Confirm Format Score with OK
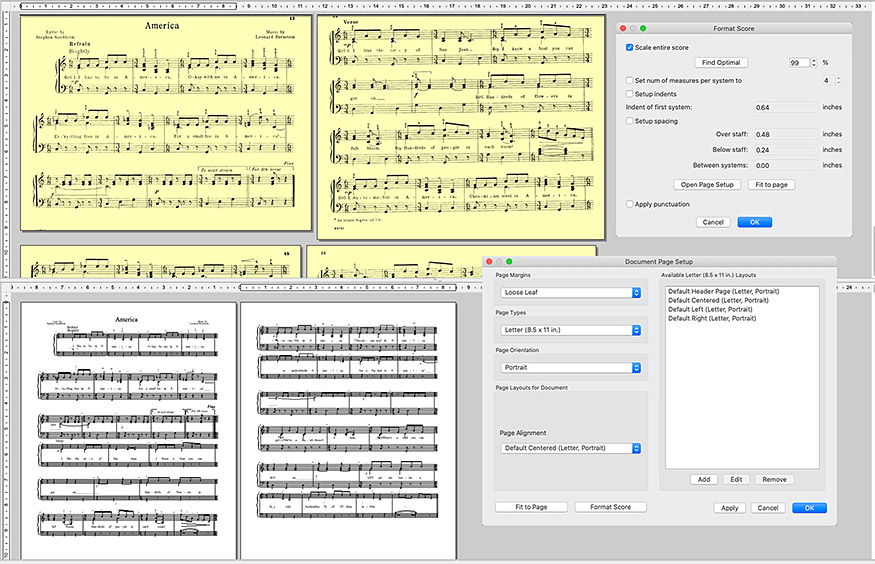The image size is (875, 564). click(754, 222)
